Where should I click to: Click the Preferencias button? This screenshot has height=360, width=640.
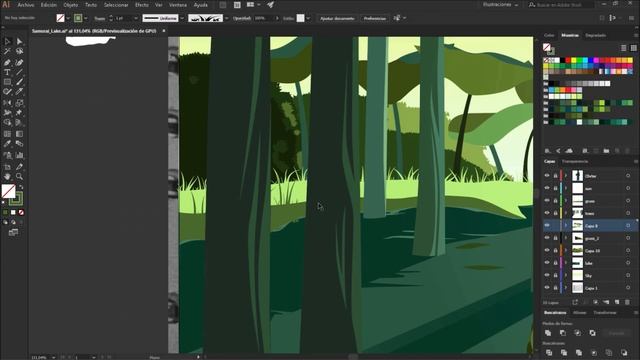(375, 18)
